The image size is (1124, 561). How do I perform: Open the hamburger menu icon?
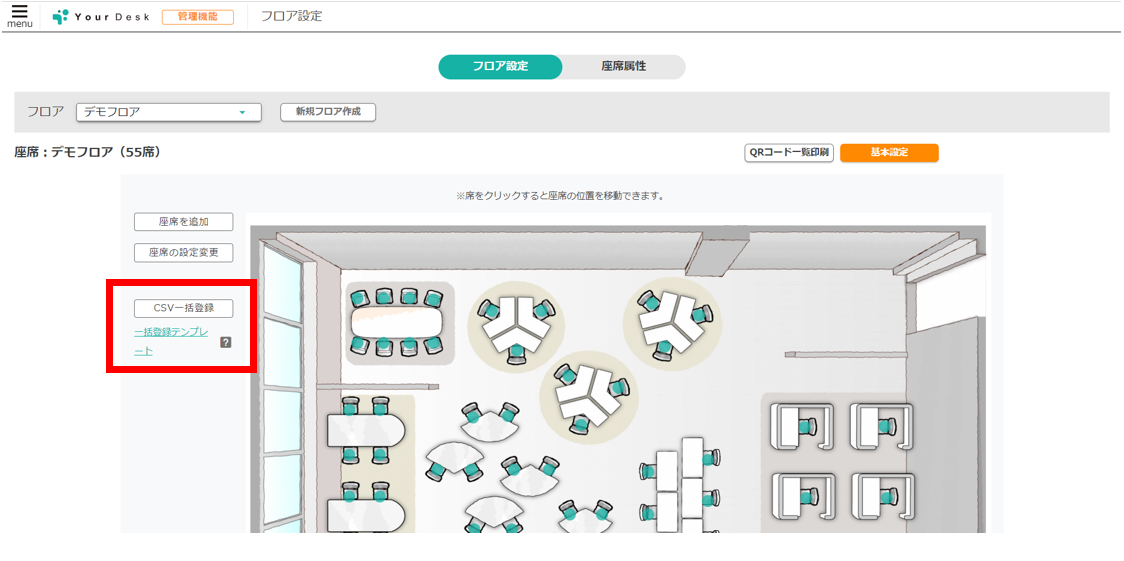[x=19, y=16]
